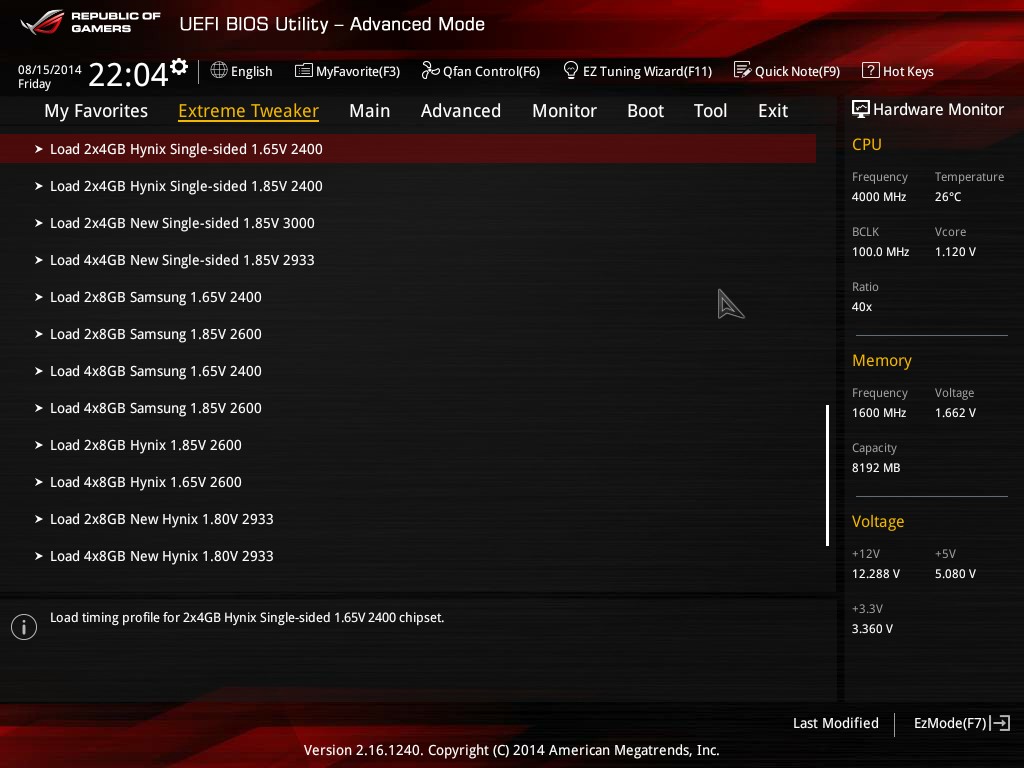Screen dimensions: 1024x768
Task: Click the EzMode exit arrow icon
Action: (x=1000, y=723)
